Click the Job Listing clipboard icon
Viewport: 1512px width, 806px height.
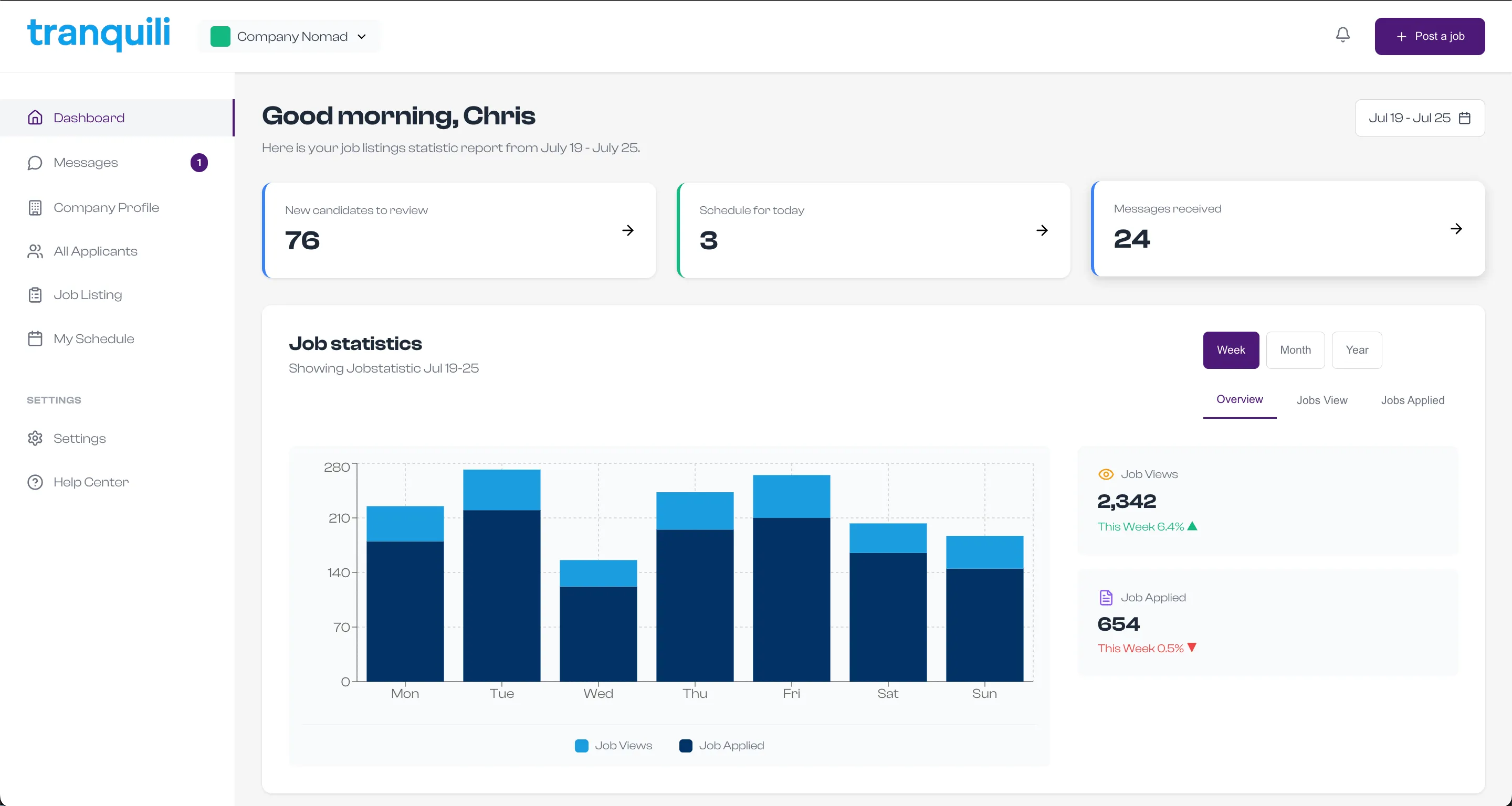[35, 294]
